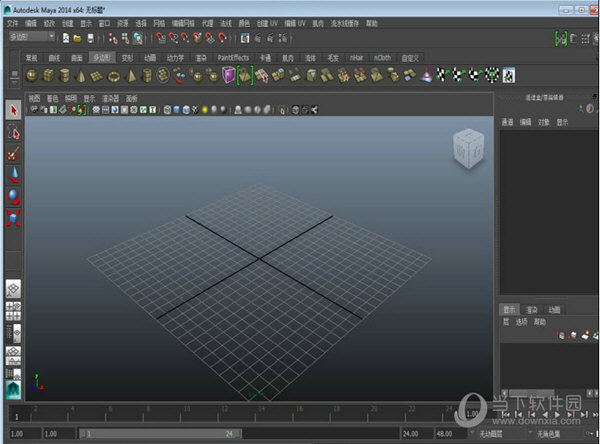Viewport: 600px width, 444px height.
Task: Switch to the nHair shelf tab
Action: (356, 58)
